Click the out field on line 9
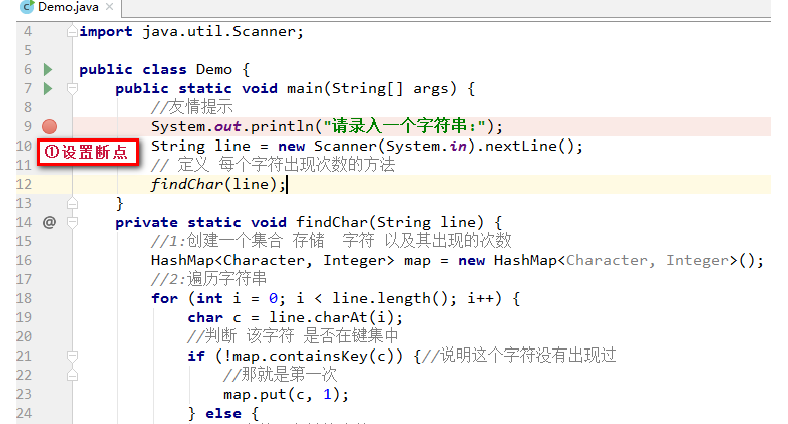 (x=228, y=127)
